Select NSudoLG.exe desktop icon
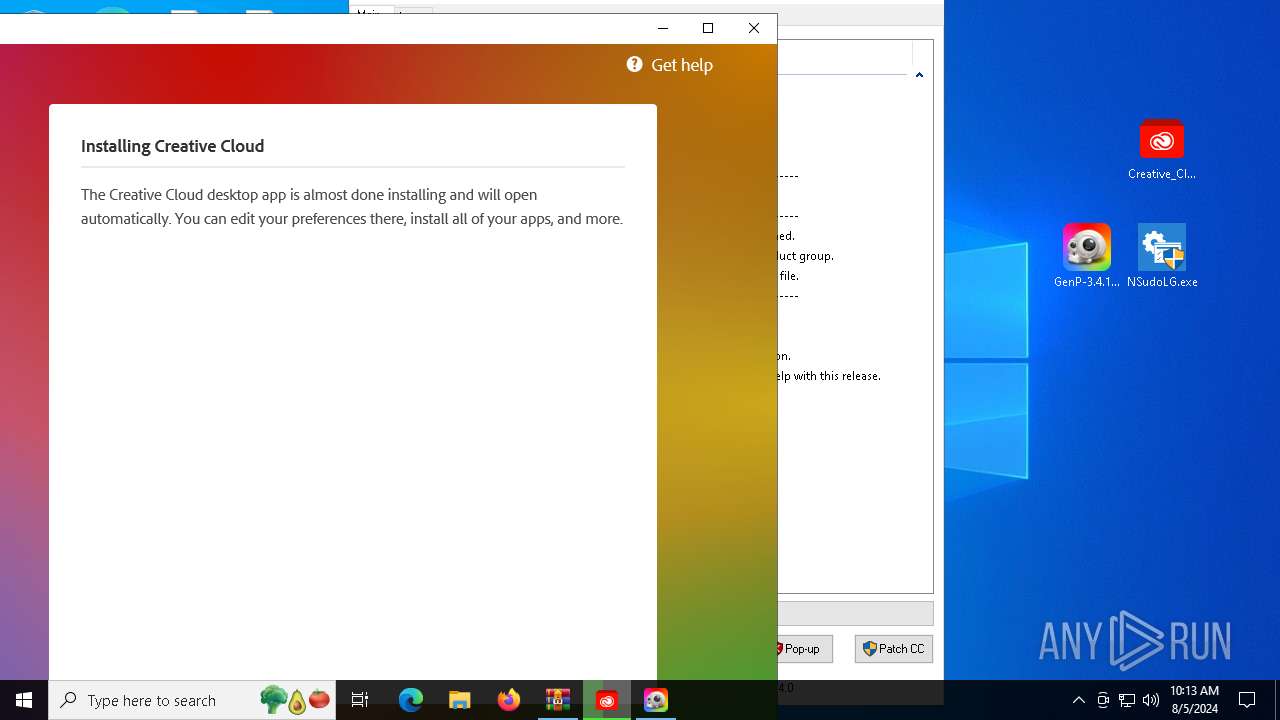 [x=1162, y=256]
